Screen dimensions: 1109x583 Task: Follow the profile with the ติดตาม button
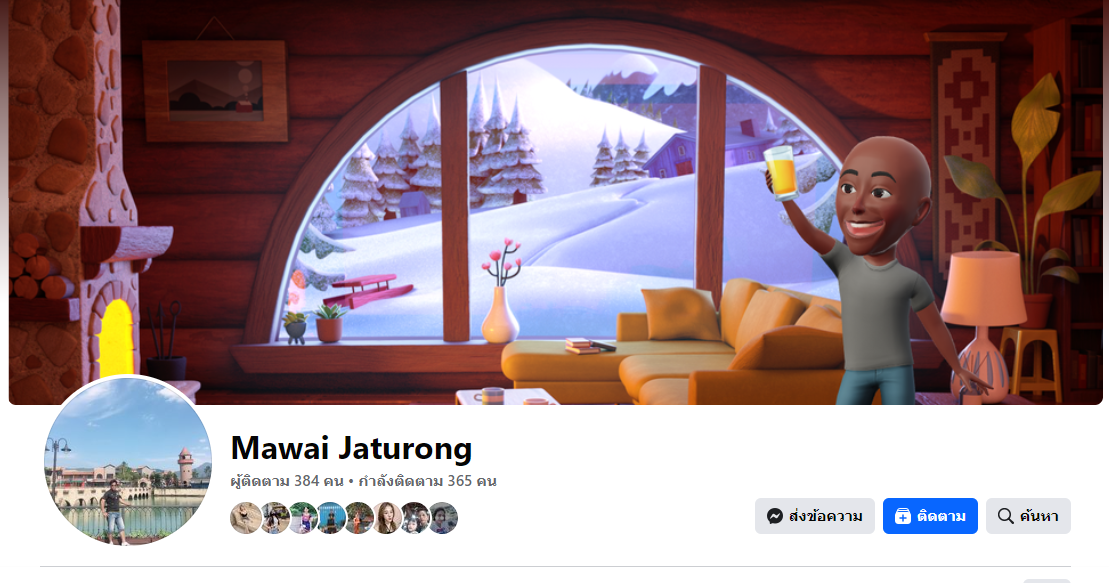tap(930, 516)
